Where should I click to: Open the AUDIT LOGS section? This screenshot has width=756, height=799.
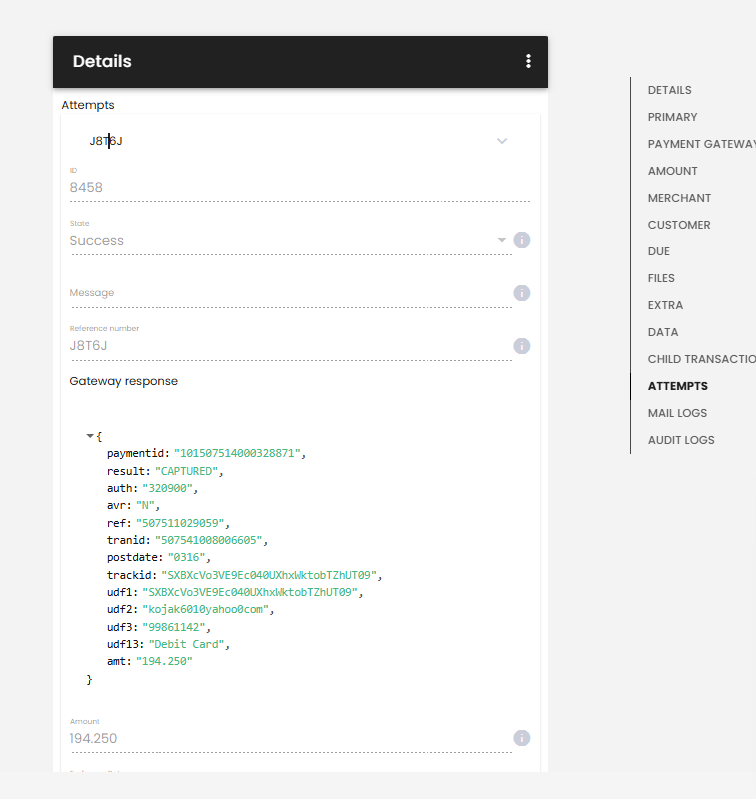(x=681, y=440)
